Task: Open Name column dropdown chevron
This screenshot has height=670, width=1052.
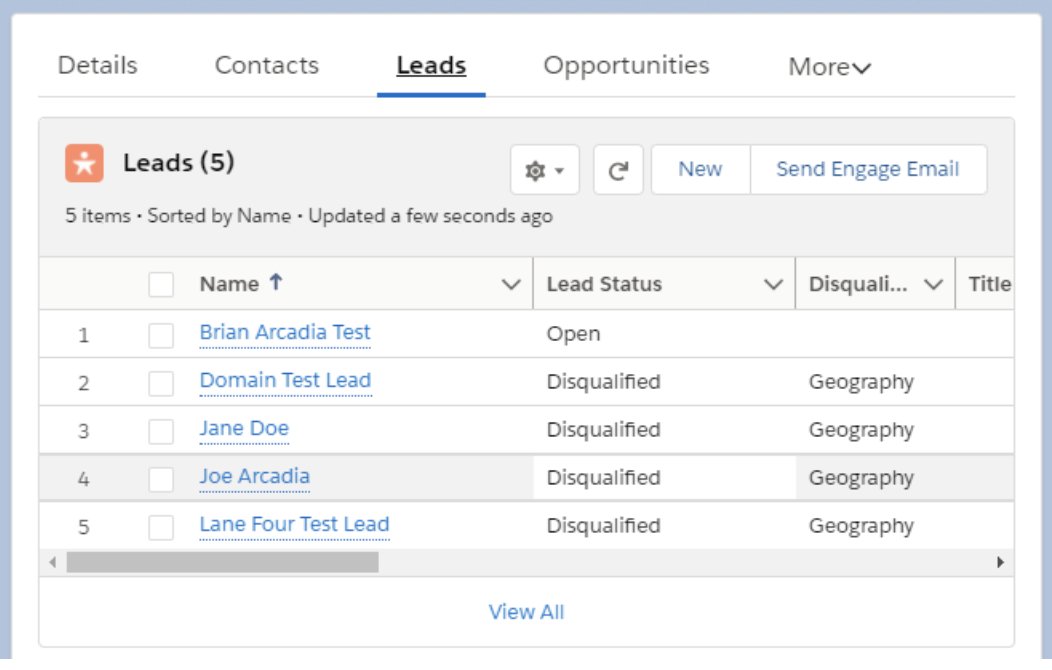Action: coord(511,284)
